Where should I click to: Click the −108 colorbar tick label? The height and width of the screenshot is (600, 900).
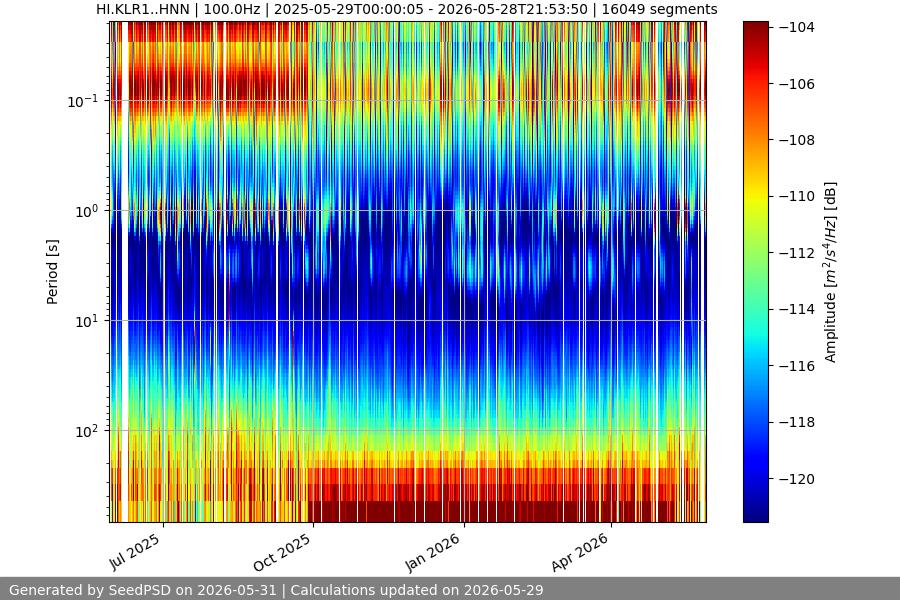(x=797, y=140)
